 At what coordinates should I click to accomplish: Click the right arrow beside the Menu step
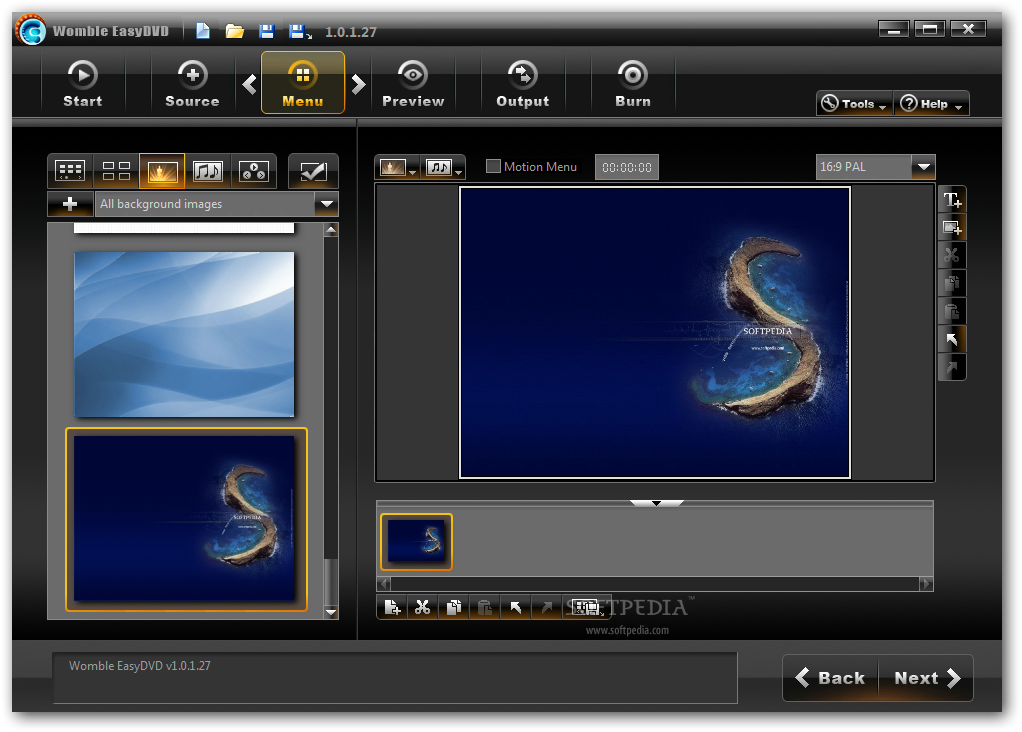pos(358,84)
